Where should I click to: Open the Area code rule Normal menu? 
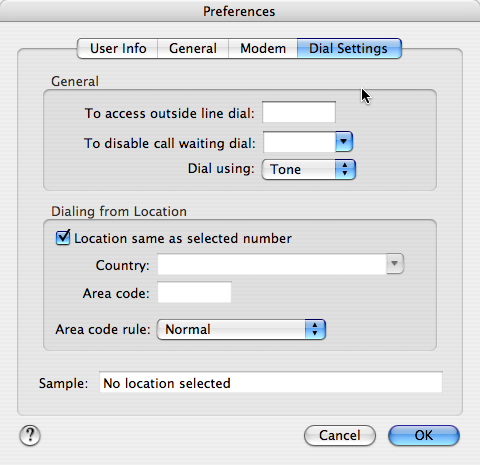click(x=241, y=329)
